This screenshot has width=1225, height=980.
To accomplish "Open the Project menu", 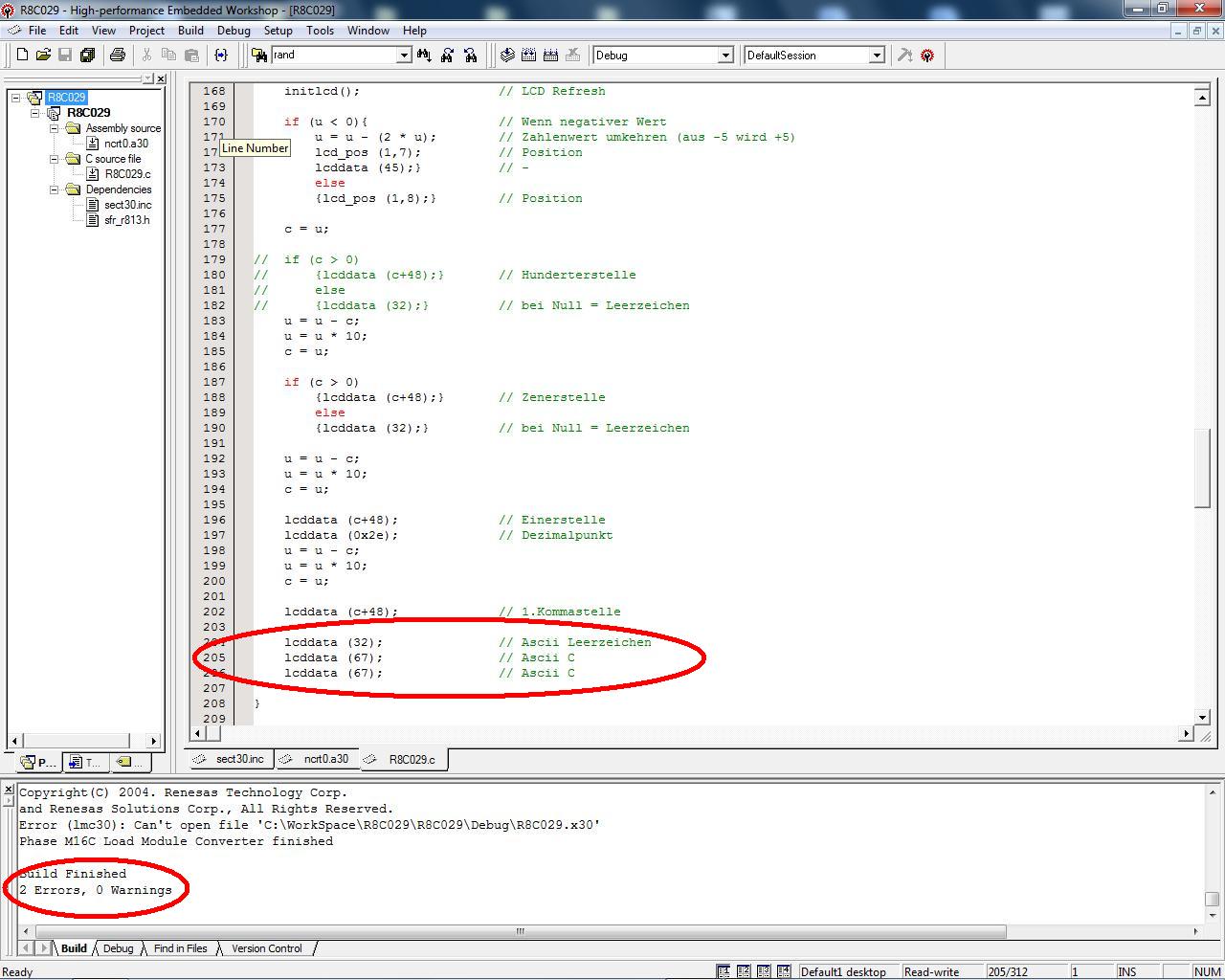I will pyautogui.click(x=146, y=31).
